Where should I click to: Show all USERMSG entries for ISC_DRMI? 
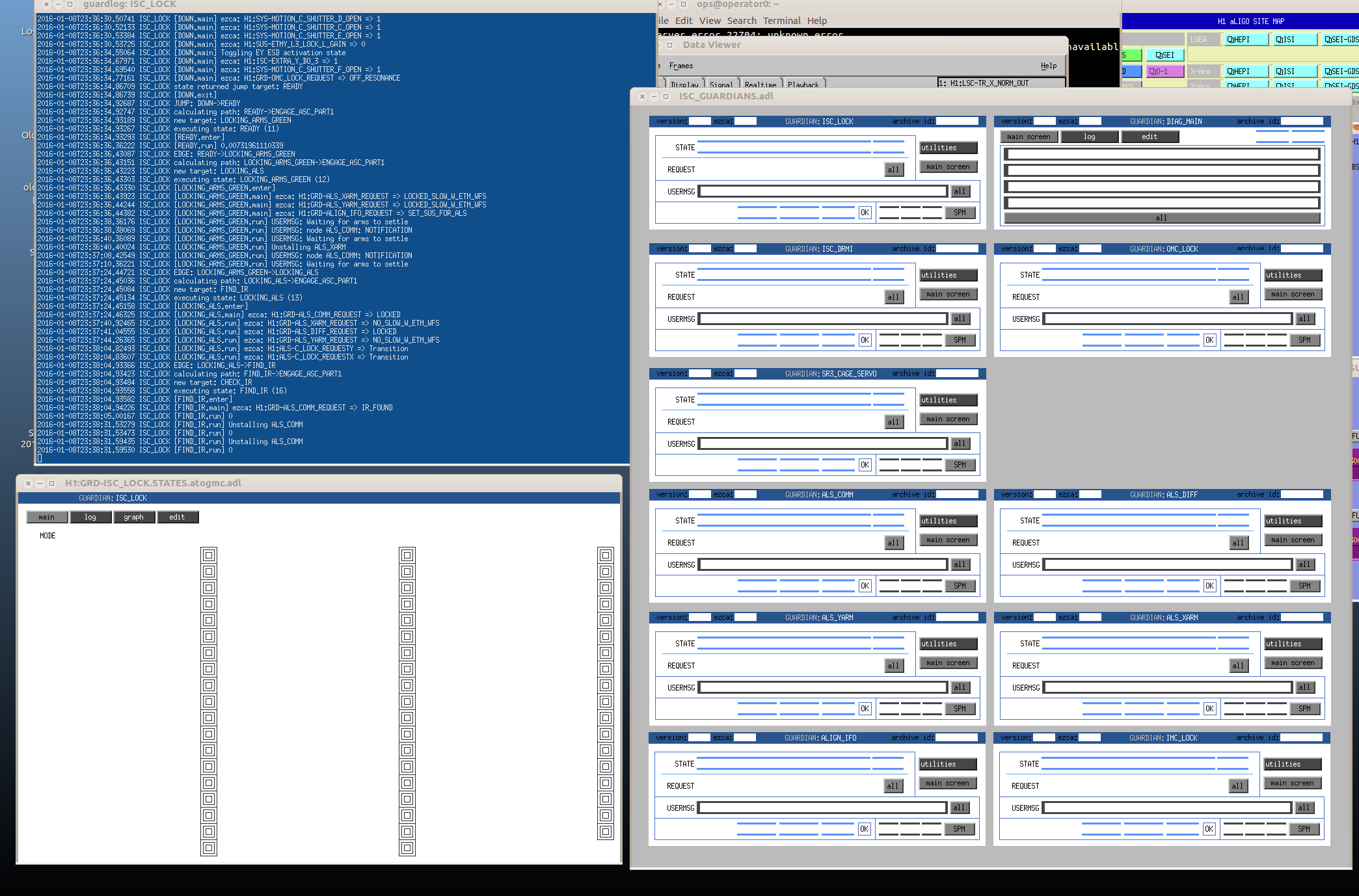pyautogui.click(x=960, y=319)
